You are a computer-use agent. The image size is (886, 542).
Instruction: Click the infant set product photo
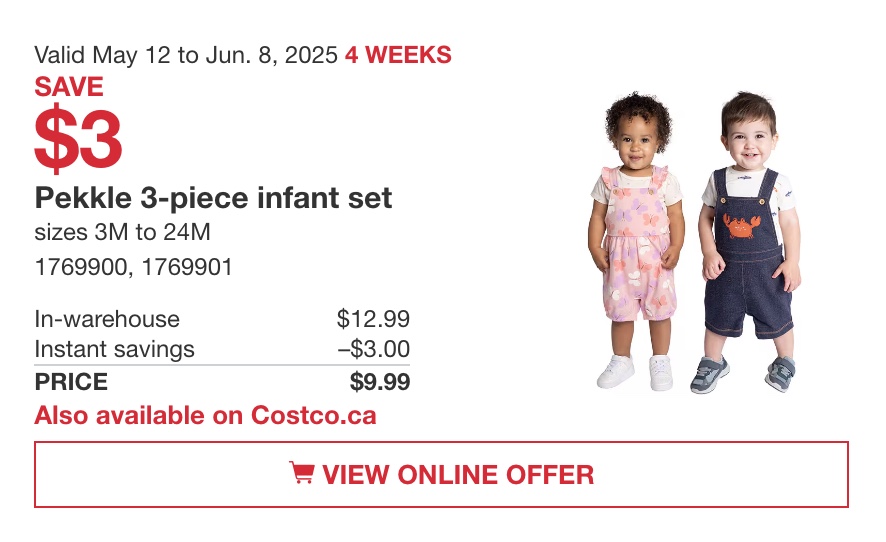695,243
